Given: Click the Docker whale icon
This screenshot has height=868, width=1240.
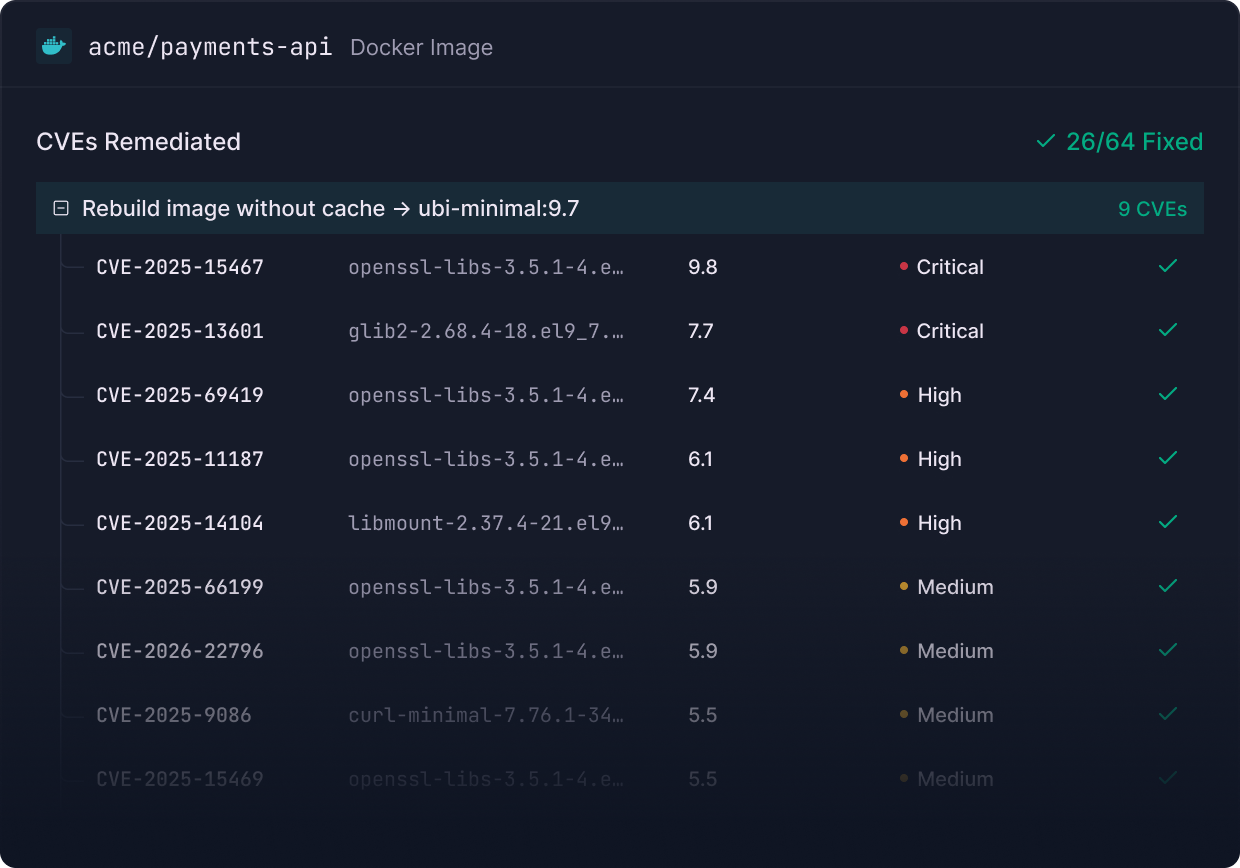Looking at the screenshot, I should pos(54,47).
